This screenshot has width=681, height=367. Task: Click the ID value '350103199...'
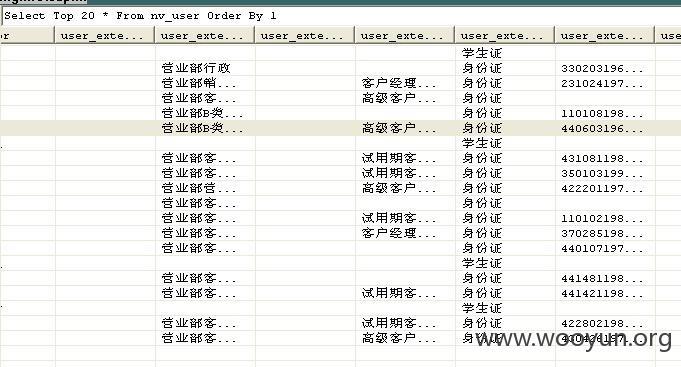pyautogui.click(x=602, y=174)
